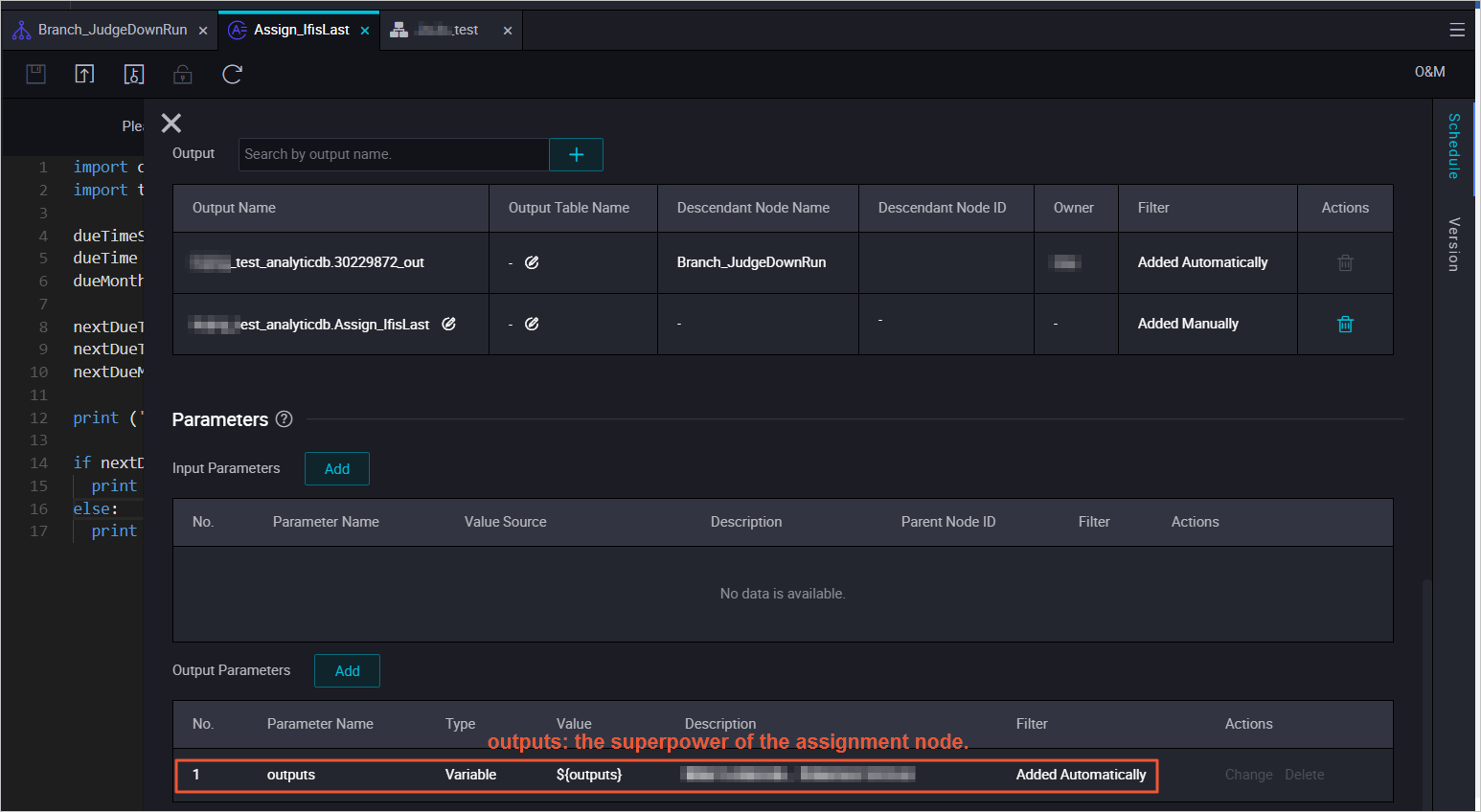This screenshot has height=812, width=1481.
Task: Click the Variable type cell
Action: tap(470, 775)
